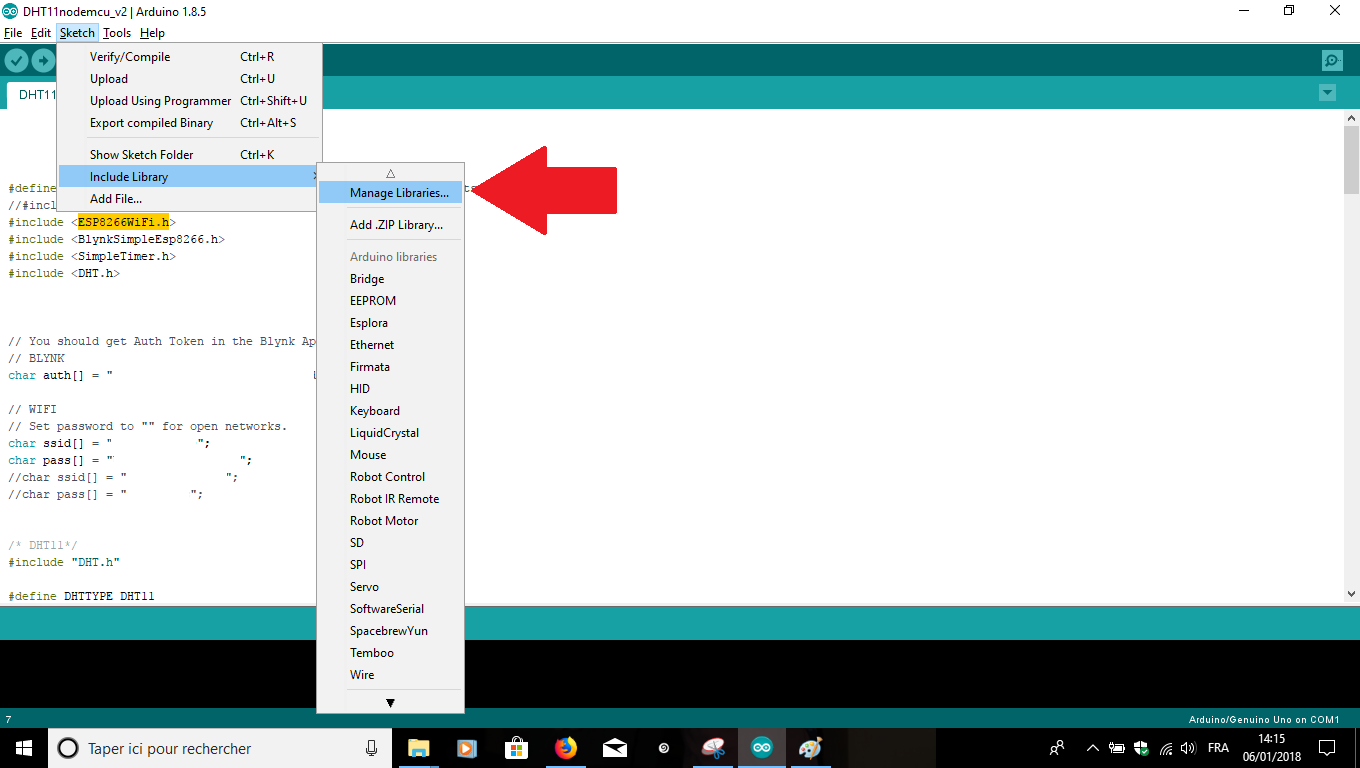This screenshot has width=1360, height=768.
Task: Click the editor scrollbar down arrow
Action: coord(1351,593)
